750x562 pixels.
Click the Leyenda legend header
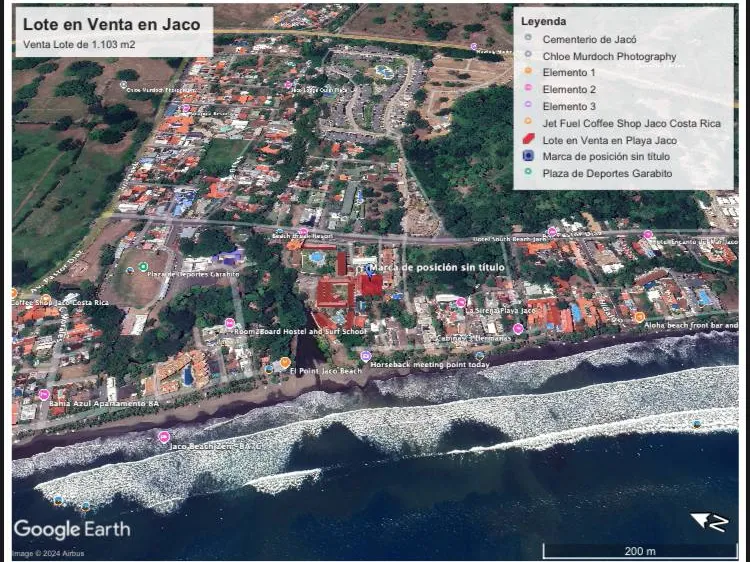544,21
